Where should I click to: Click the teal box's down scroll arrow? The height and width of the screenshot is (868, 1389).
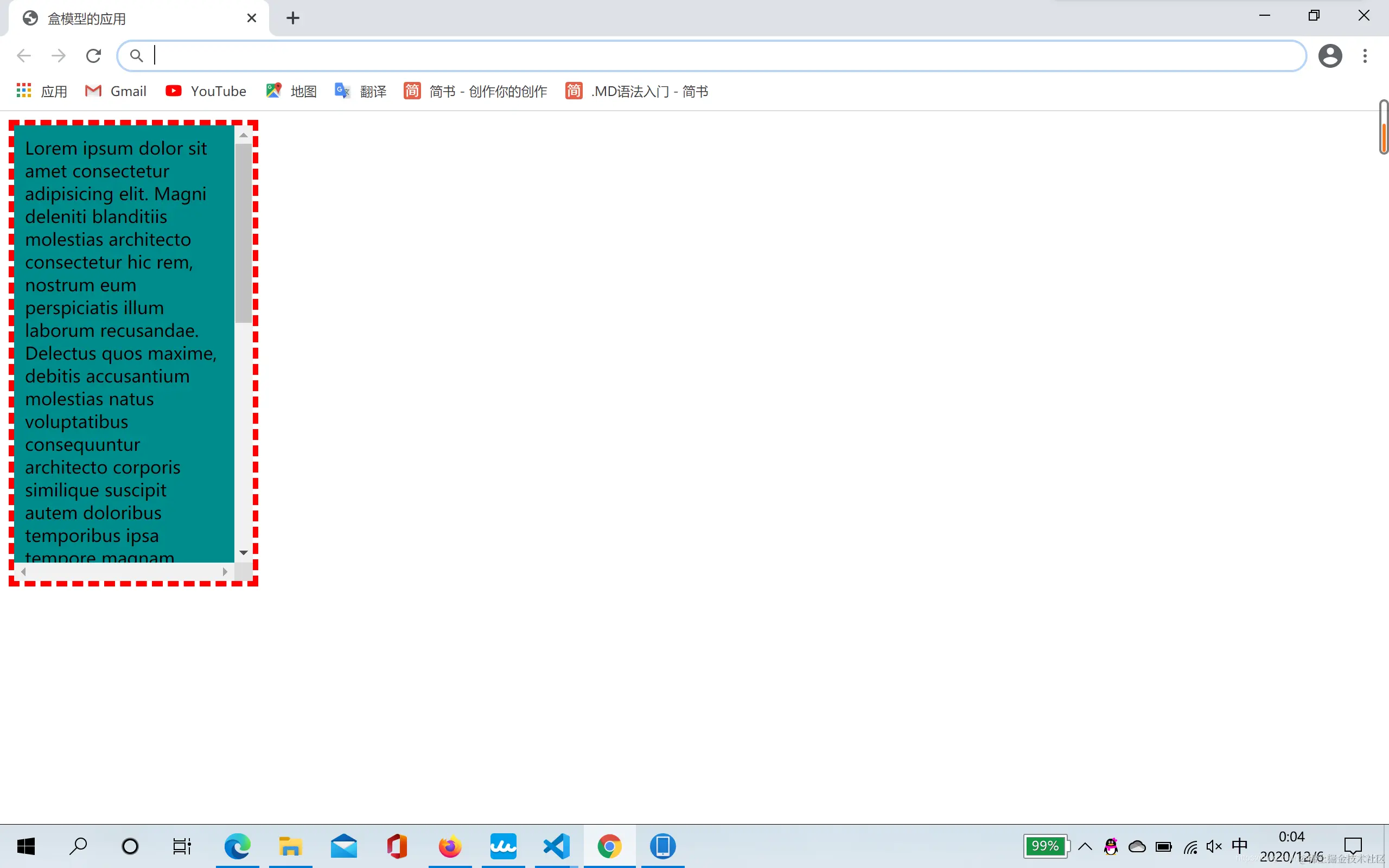click(x=244, y=552)
